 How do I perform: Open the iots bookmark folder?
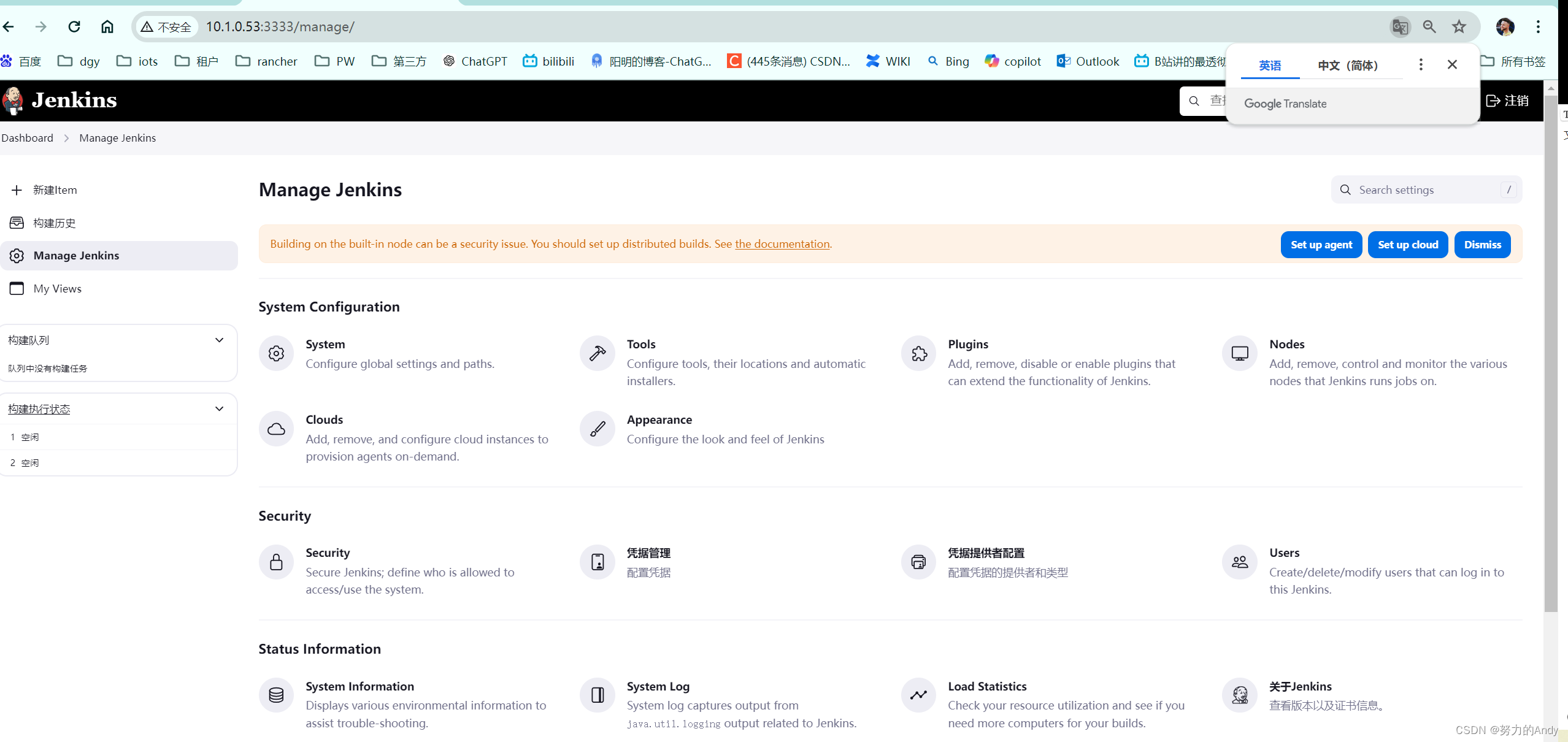pyautogui.click(x=137, y=61)
